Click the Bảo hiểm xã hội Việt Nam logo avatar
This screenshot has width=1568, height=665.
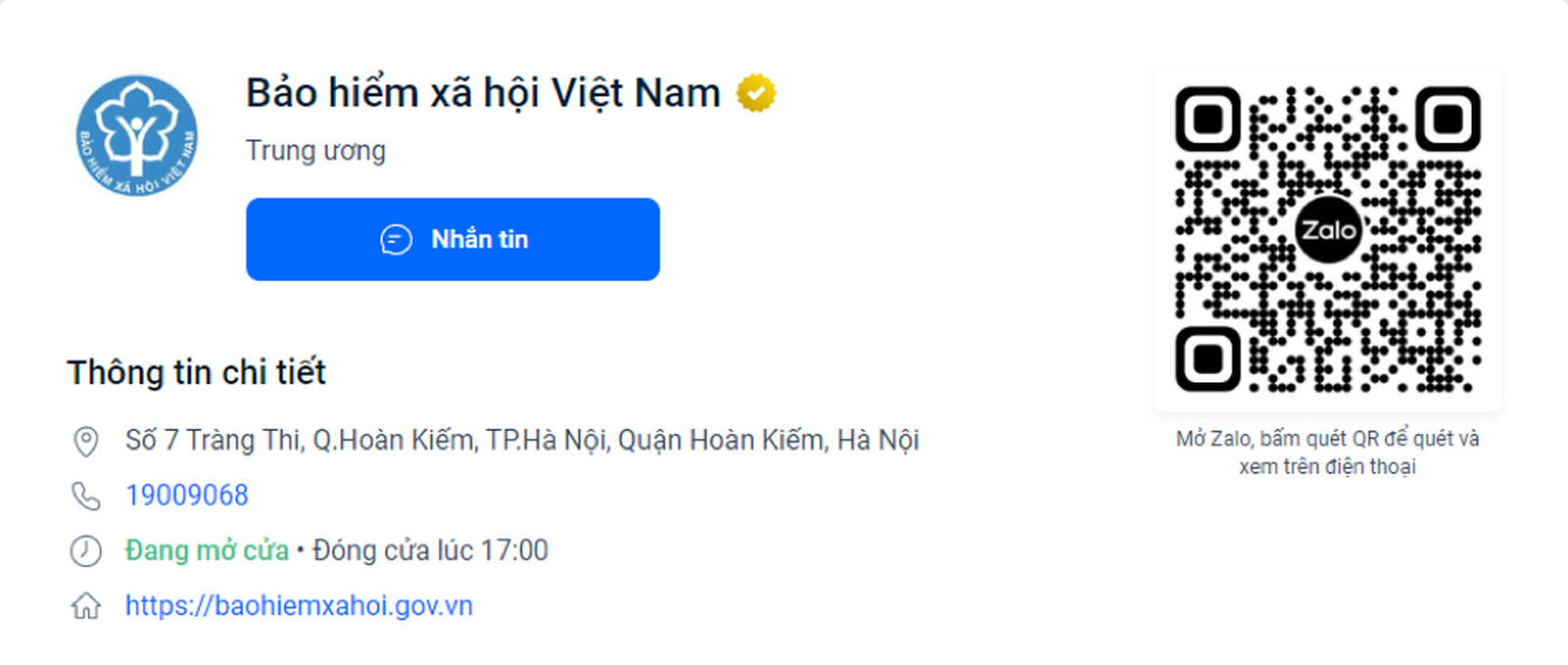coord(137,135)
